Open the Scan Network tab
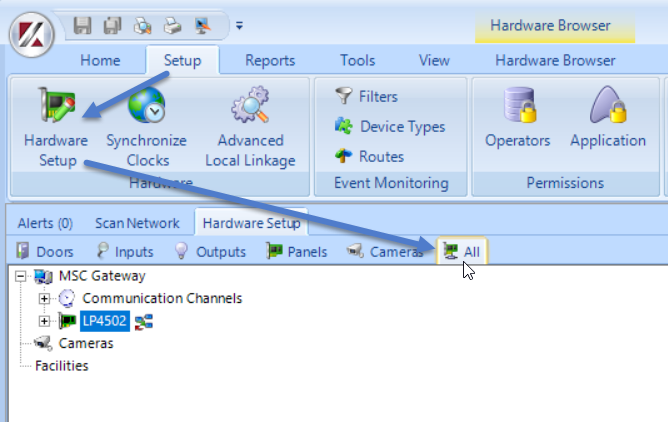The height and width of the screenshot is (422, 668). pos(137,223)
